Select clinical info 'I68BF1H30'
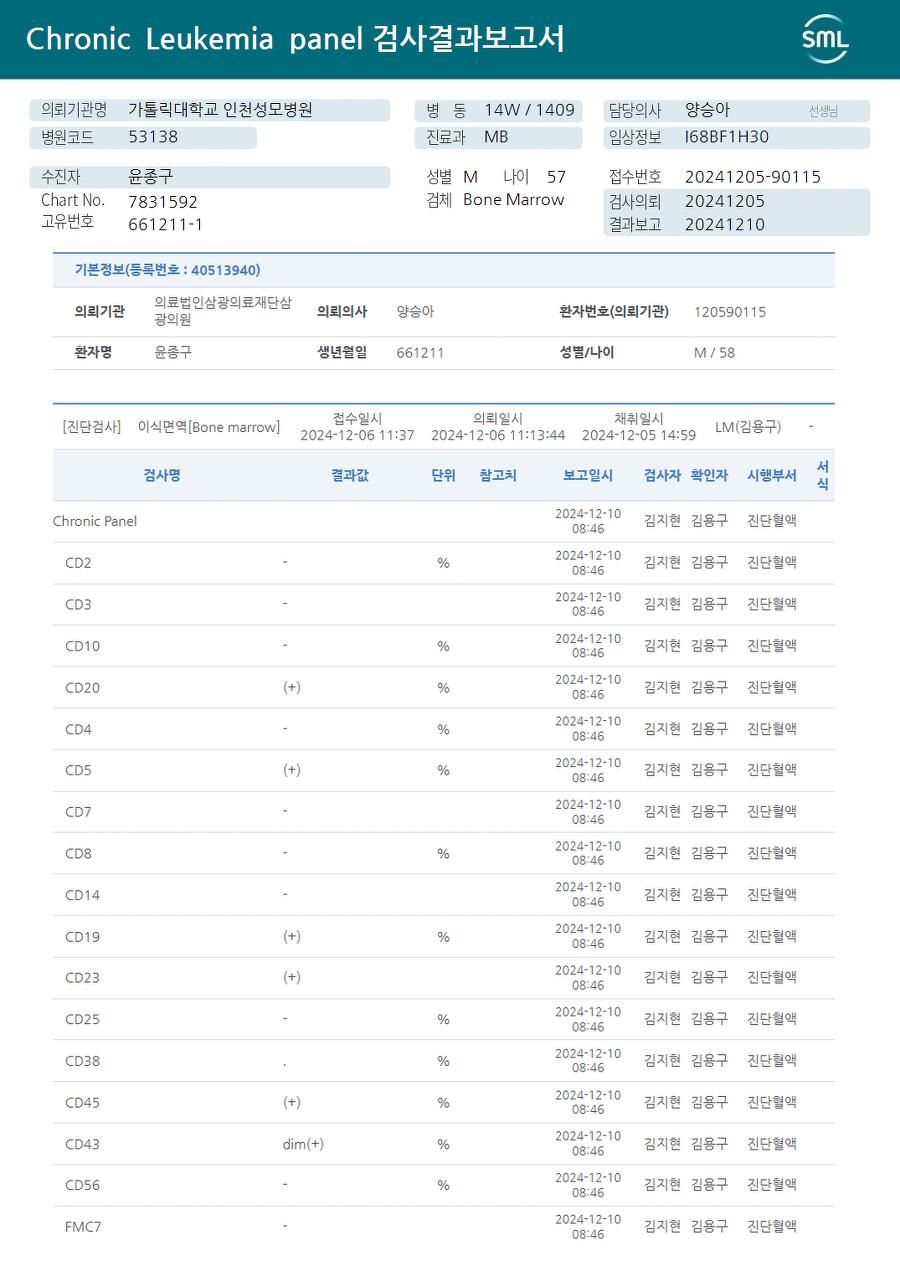 click(x=727, y=137)
